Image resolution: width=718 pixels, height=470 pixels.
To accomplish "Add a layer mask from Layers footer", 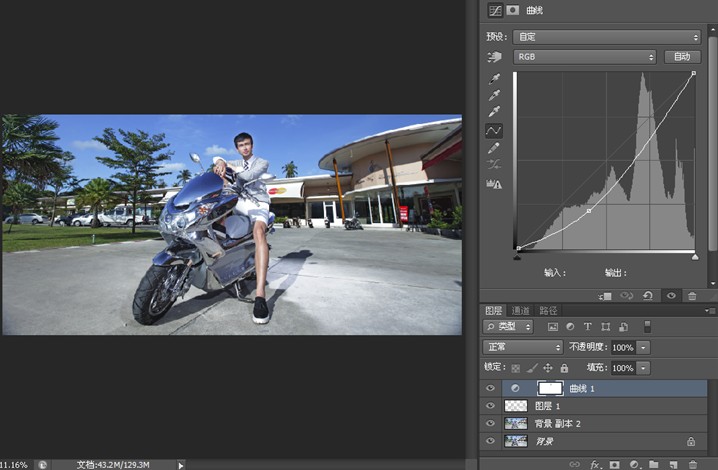I will click(x=614, y=464).
